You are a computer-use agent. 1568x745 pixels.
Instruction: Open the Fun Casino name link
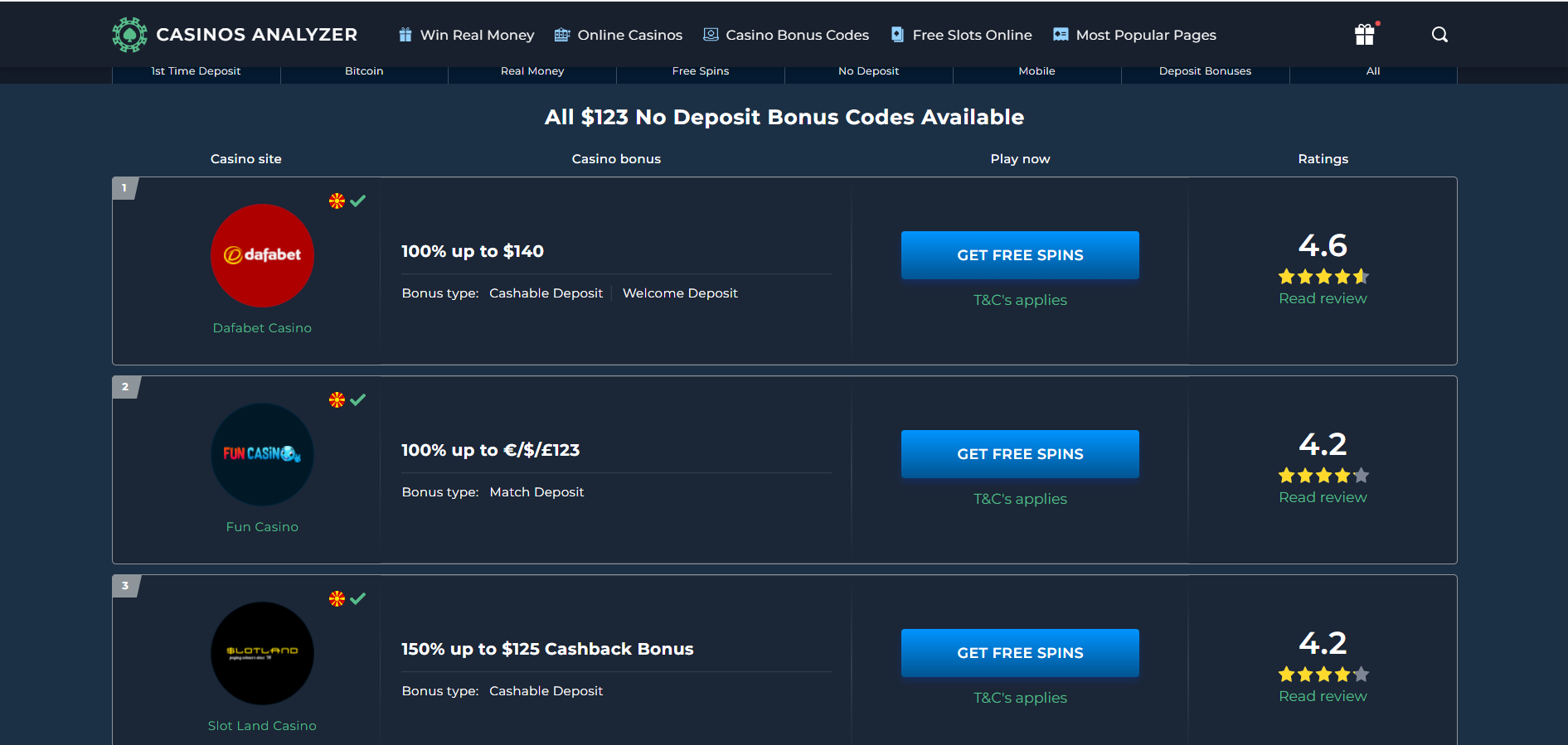click(262, 527)
